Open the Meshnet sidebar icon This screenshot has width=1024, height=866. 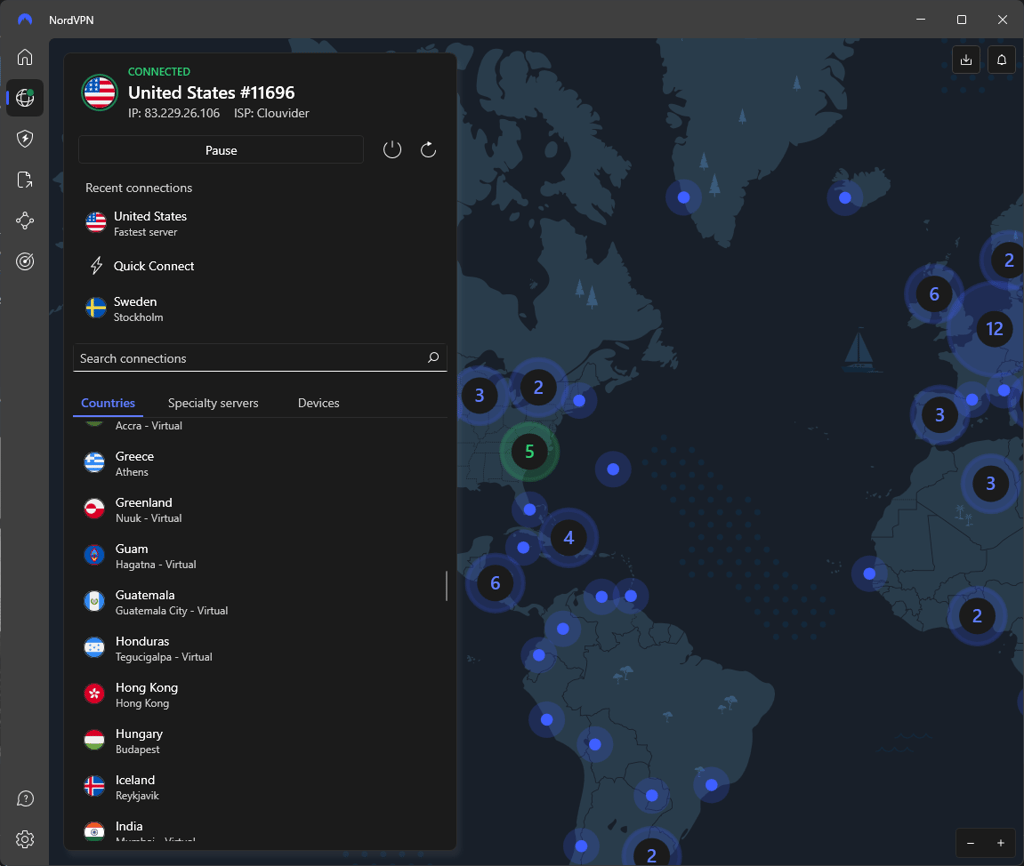25,221
